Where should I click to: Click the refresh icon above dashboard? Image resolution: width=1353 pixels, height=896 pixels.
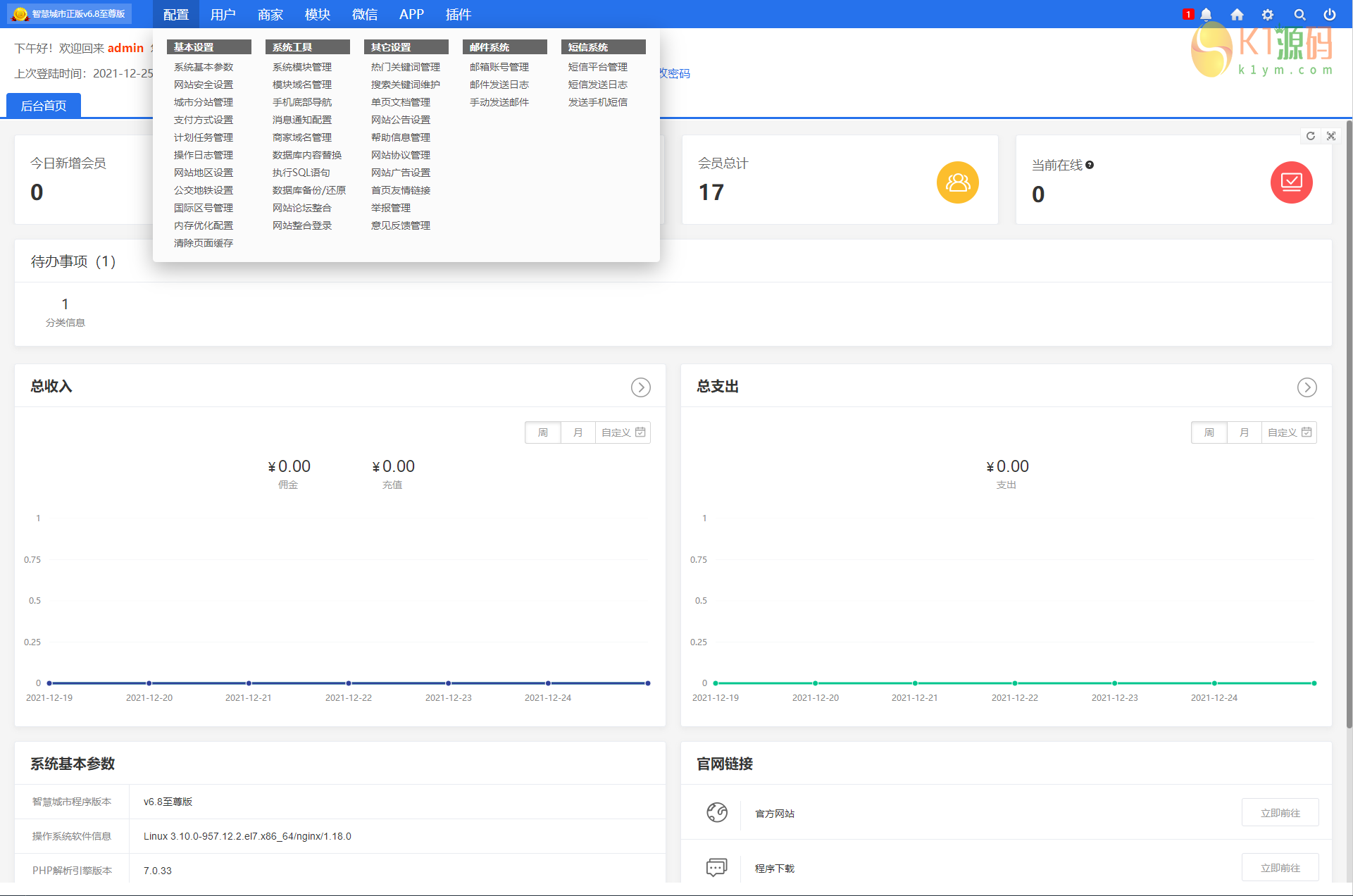pos(1311,136)
